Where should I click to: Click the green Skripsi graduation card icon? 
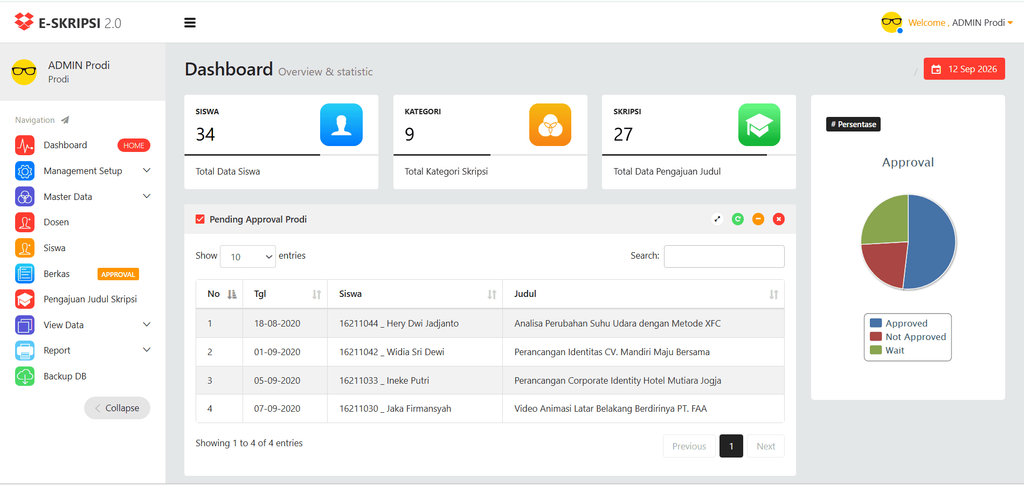pos(759,125)
